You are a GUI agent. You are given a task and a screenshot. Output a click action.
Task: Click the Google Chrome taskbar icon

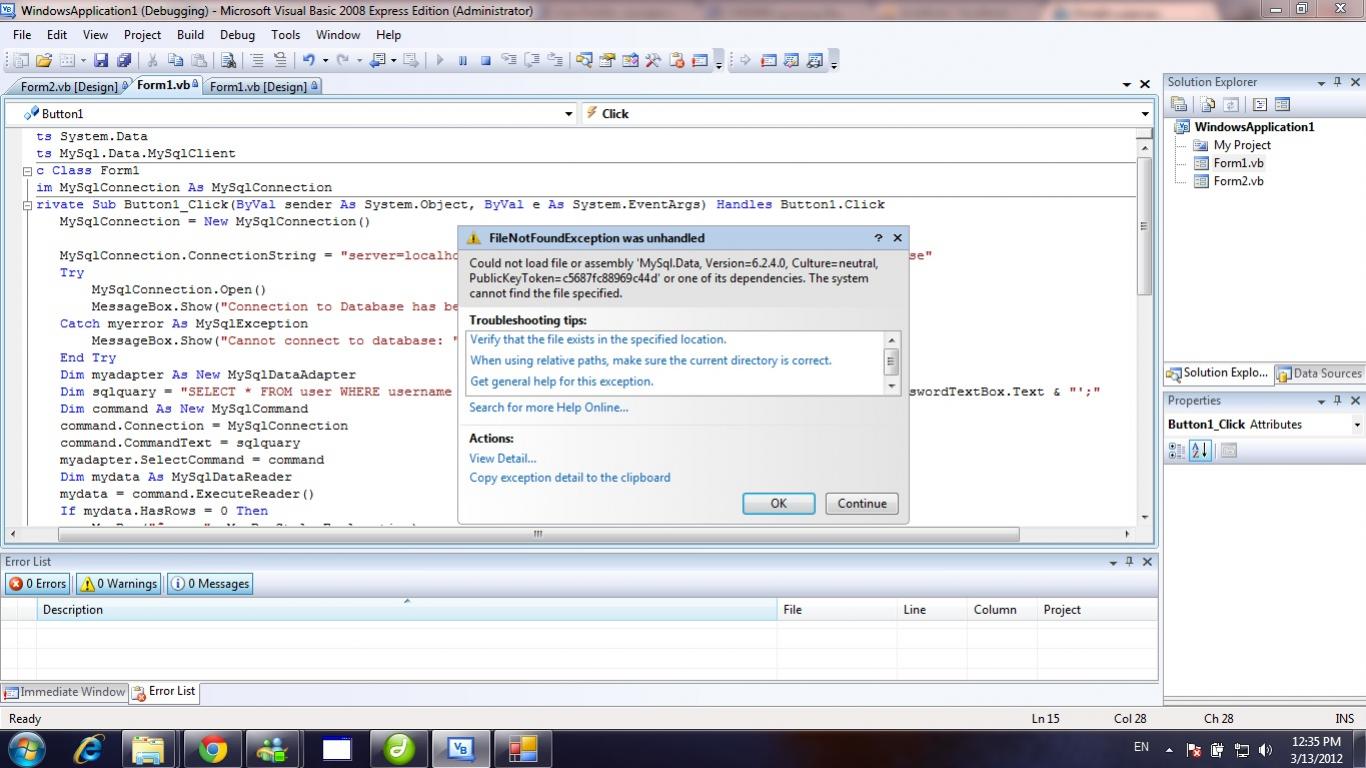[212, 749]
